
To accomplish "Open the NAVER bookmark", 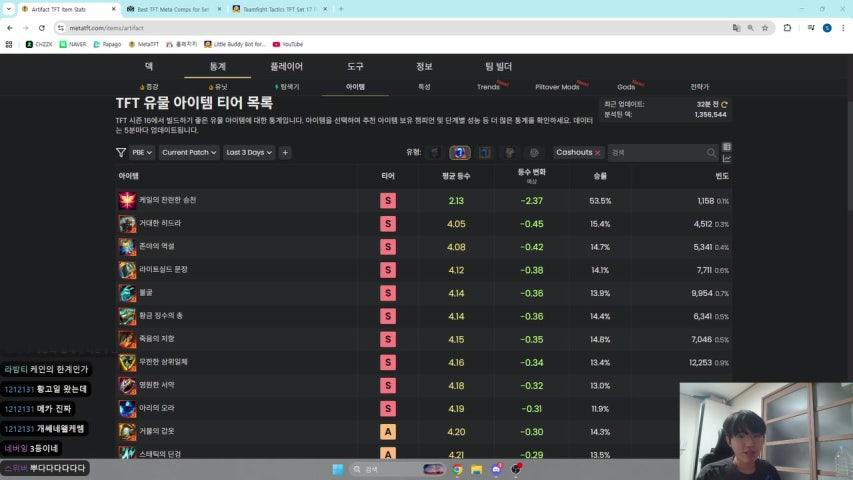I will tap(73, 44).
